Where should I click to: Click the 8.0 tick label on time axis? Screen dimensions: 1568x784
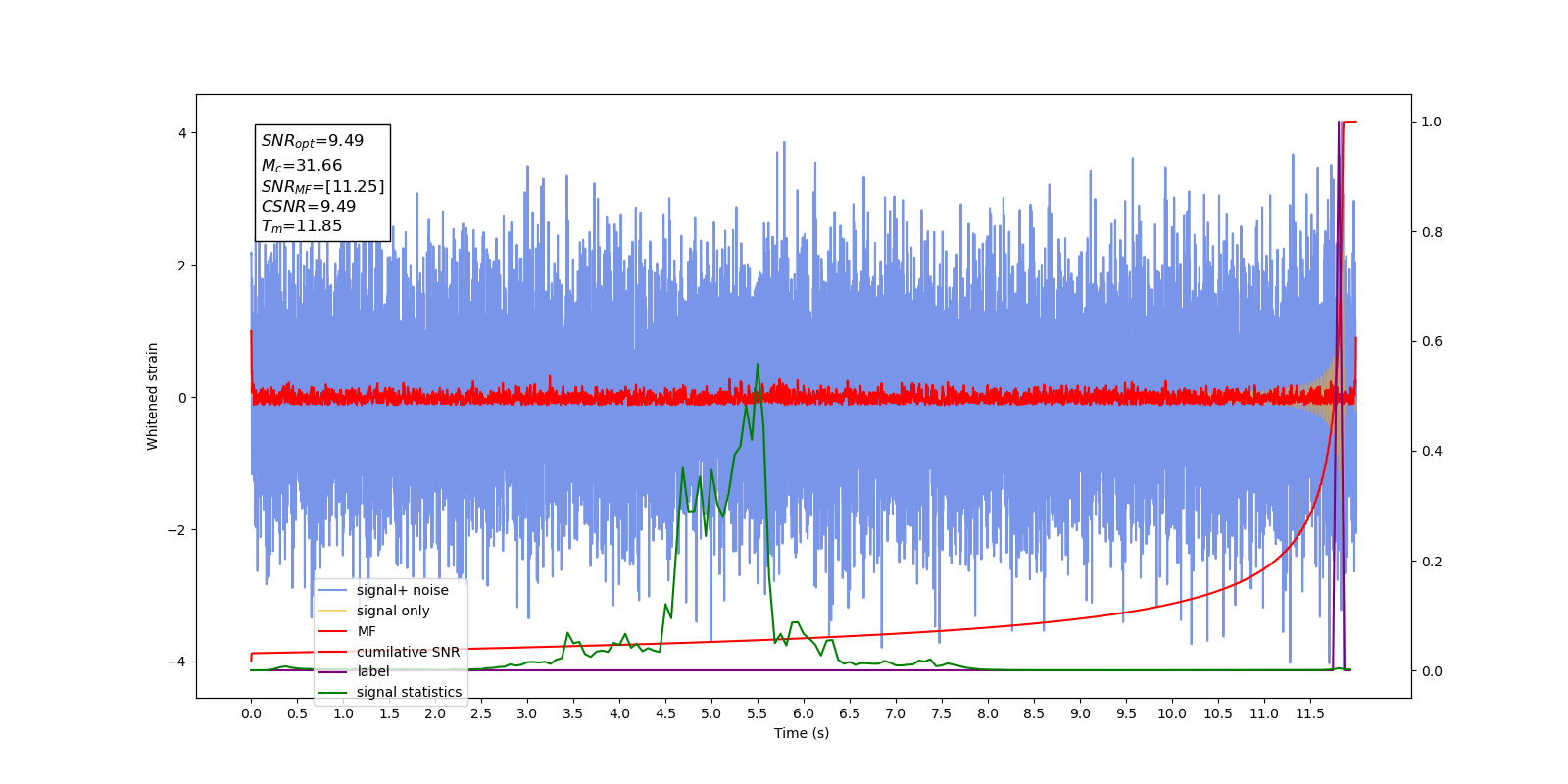click(x=988, y=713)
